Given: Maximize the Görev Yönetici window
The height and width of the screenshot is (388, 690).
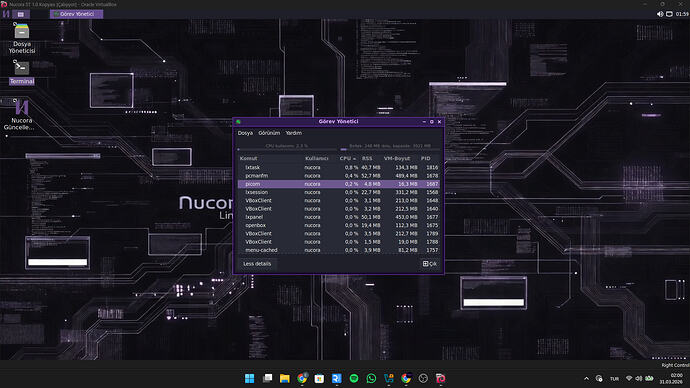Looking at the screenshot, I should click(x=432, y=122).
